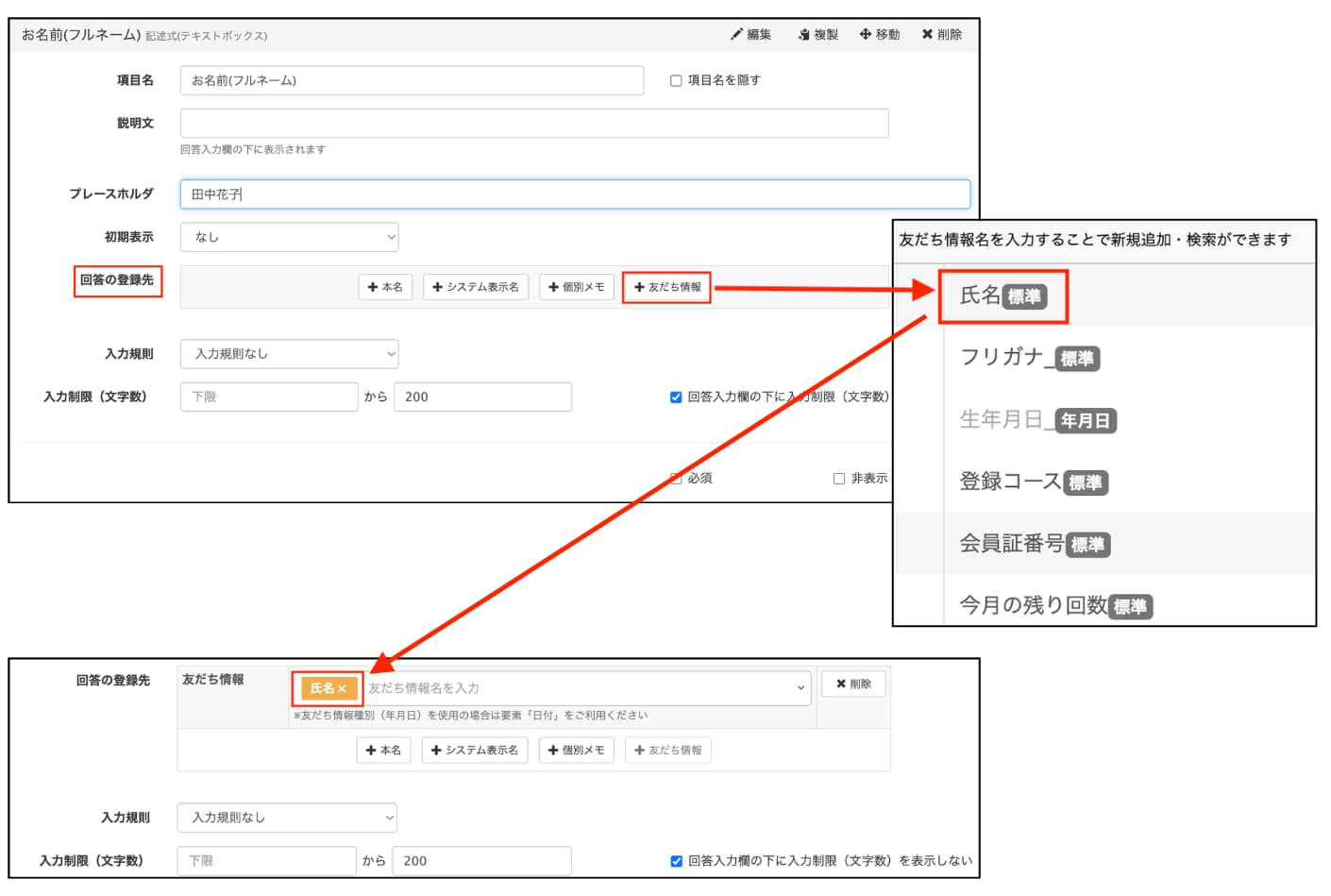Toggle the 必須 checkbox
The height and width of the screenshot is (896, 1331).
[x=676, y=479]
